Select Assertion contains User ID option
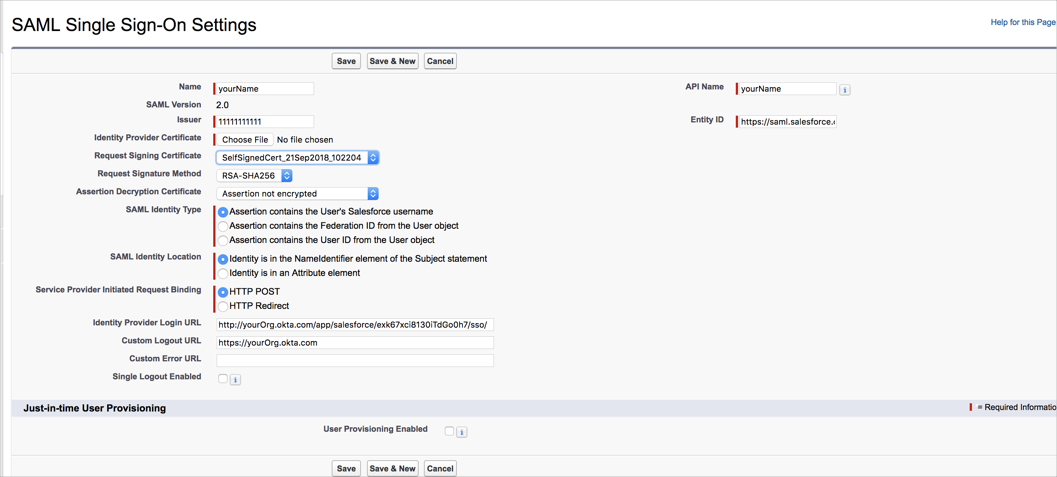 pyautogui.click(x=224, y=240)
